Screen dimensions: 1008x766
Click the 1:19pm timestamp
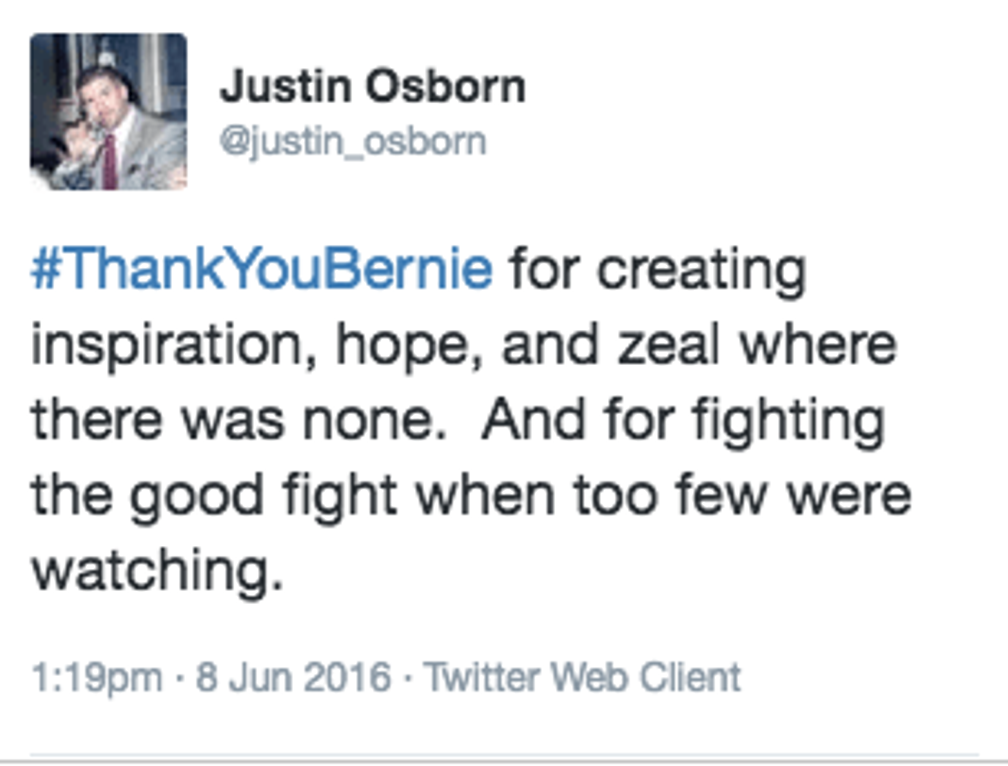(x=96, y=678)
